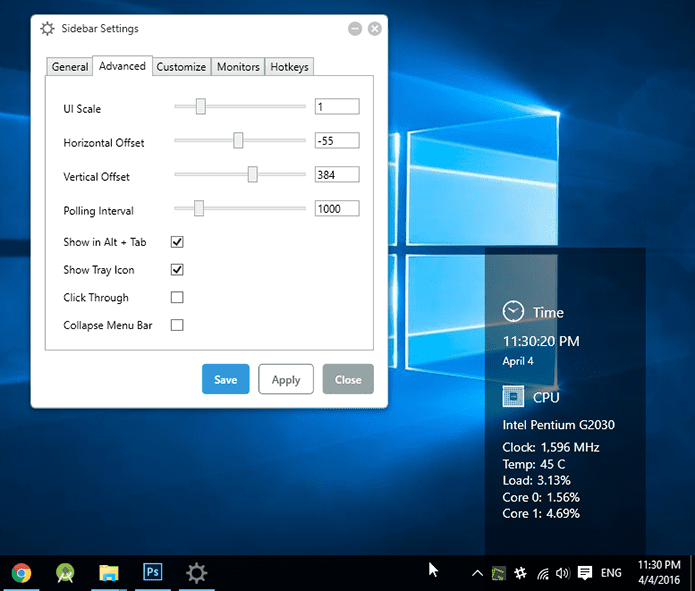Click the "Temp: 45 C" line
The image size is (695, 591).
coord(534,464)
